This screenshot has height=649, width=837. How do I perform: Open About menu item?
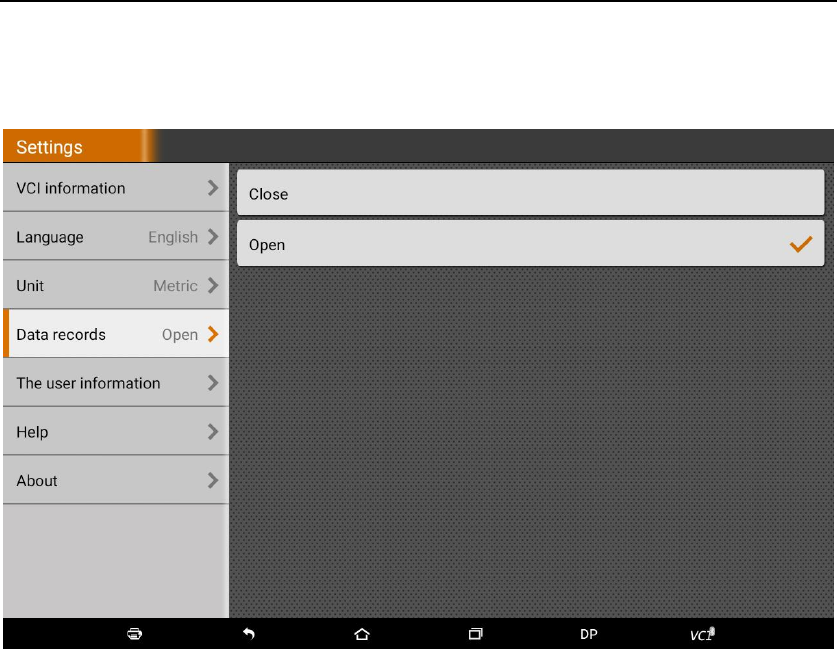[116, 480]
